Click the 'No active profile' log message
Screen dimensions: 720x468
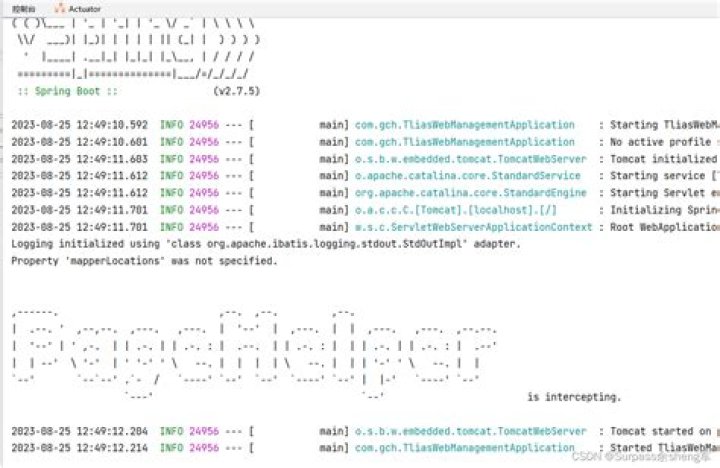pos(660,142)
